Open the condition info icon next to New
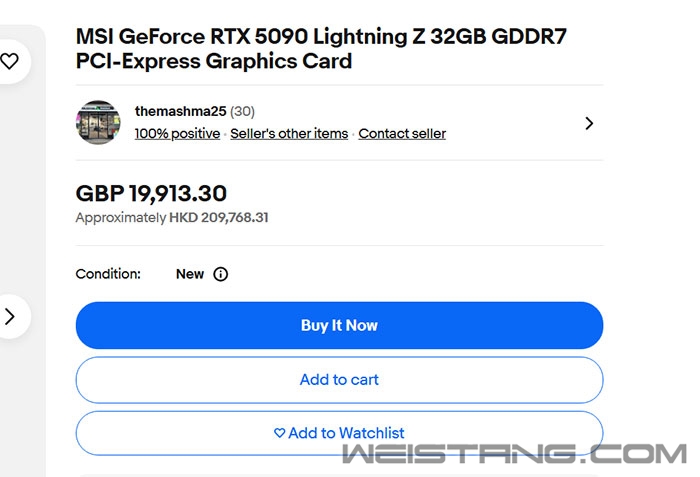The image size is (700, 477). coord(221,274)
